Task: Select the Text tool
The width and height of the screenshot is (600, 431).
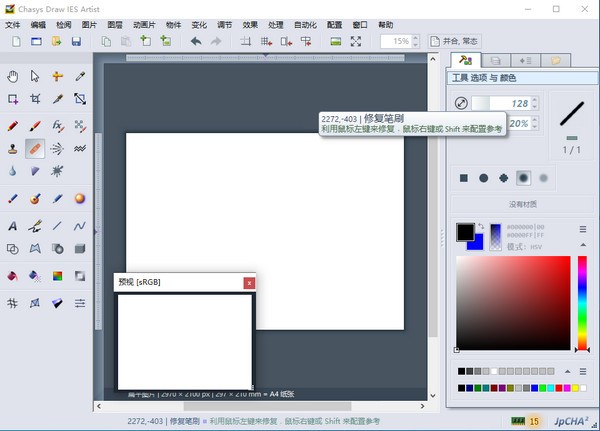Action: coord(13,225)
